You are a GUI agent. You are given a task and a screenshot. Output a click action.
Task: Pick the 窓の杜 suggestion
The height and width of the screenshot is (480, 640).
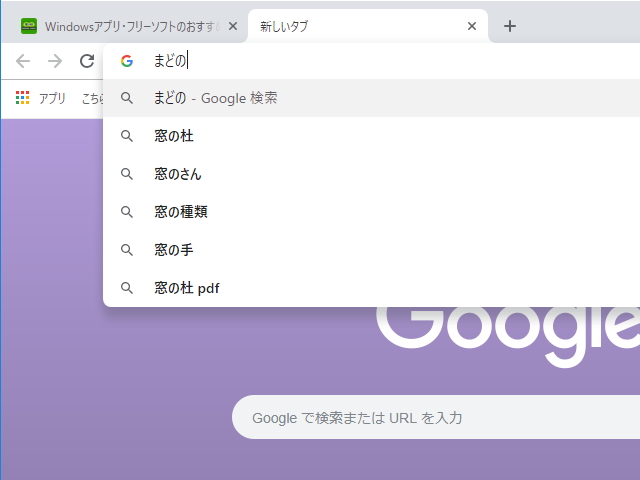(371, 136)
